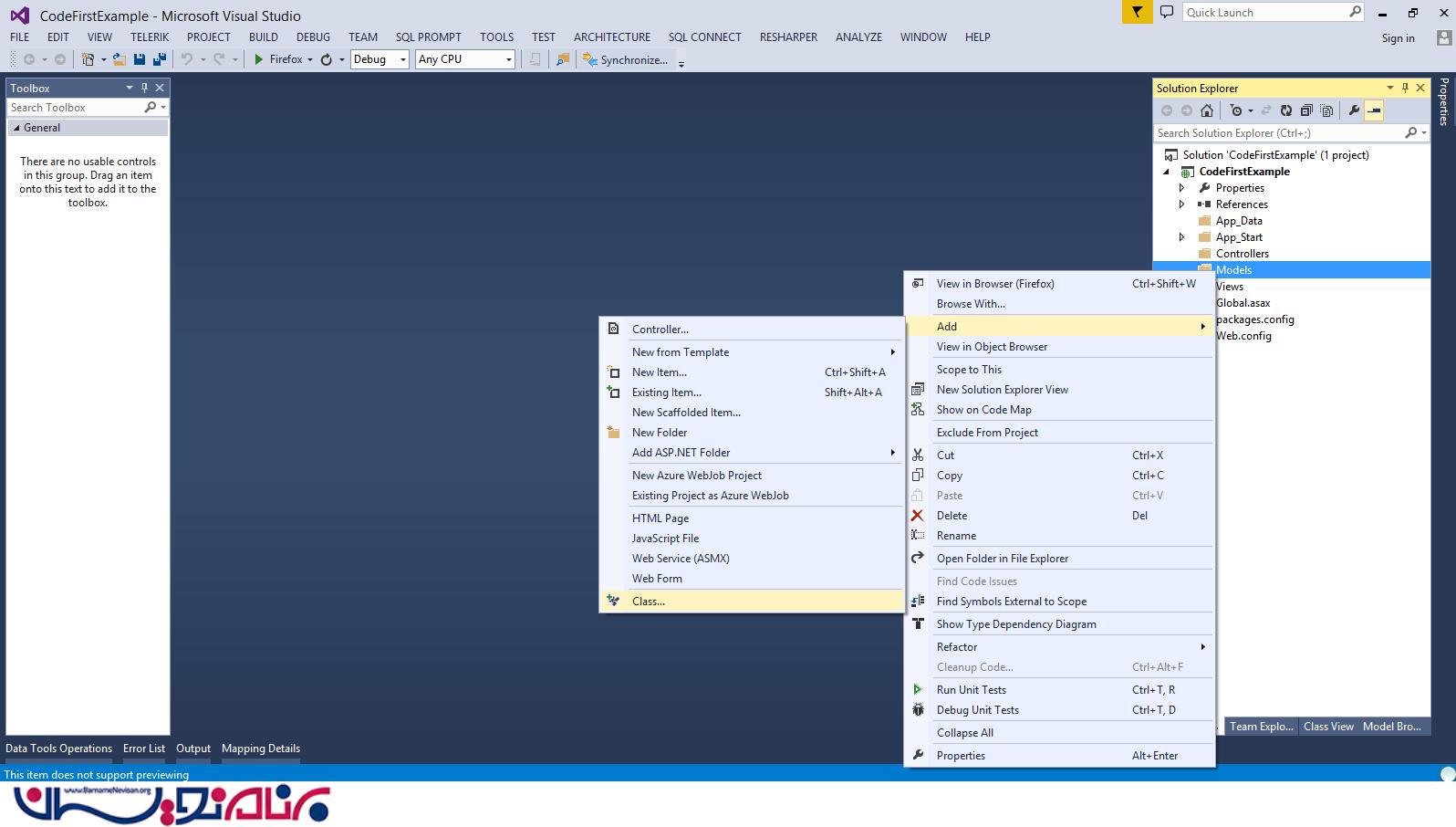
Task: Toggle the Solution Explorer auto-hide pin
Action: [x=1405, y=88]
